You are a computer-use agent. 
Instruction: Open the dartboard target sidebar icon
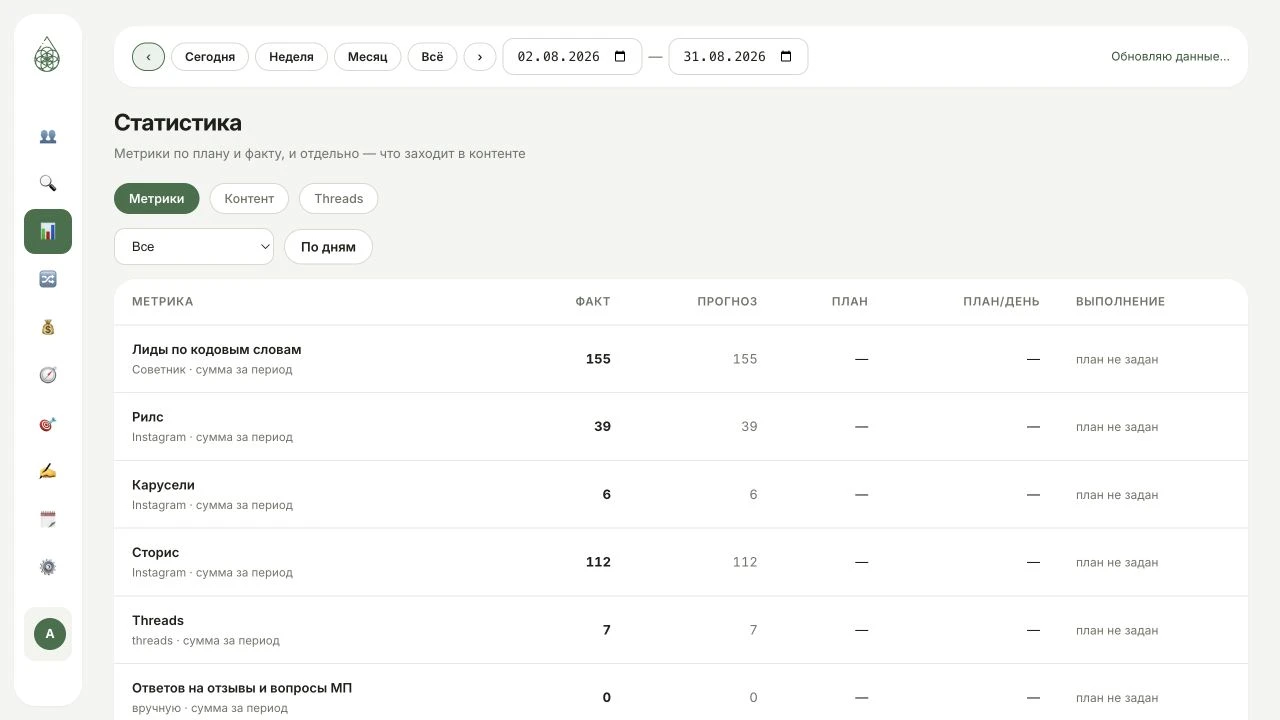[x=48, y=424]
